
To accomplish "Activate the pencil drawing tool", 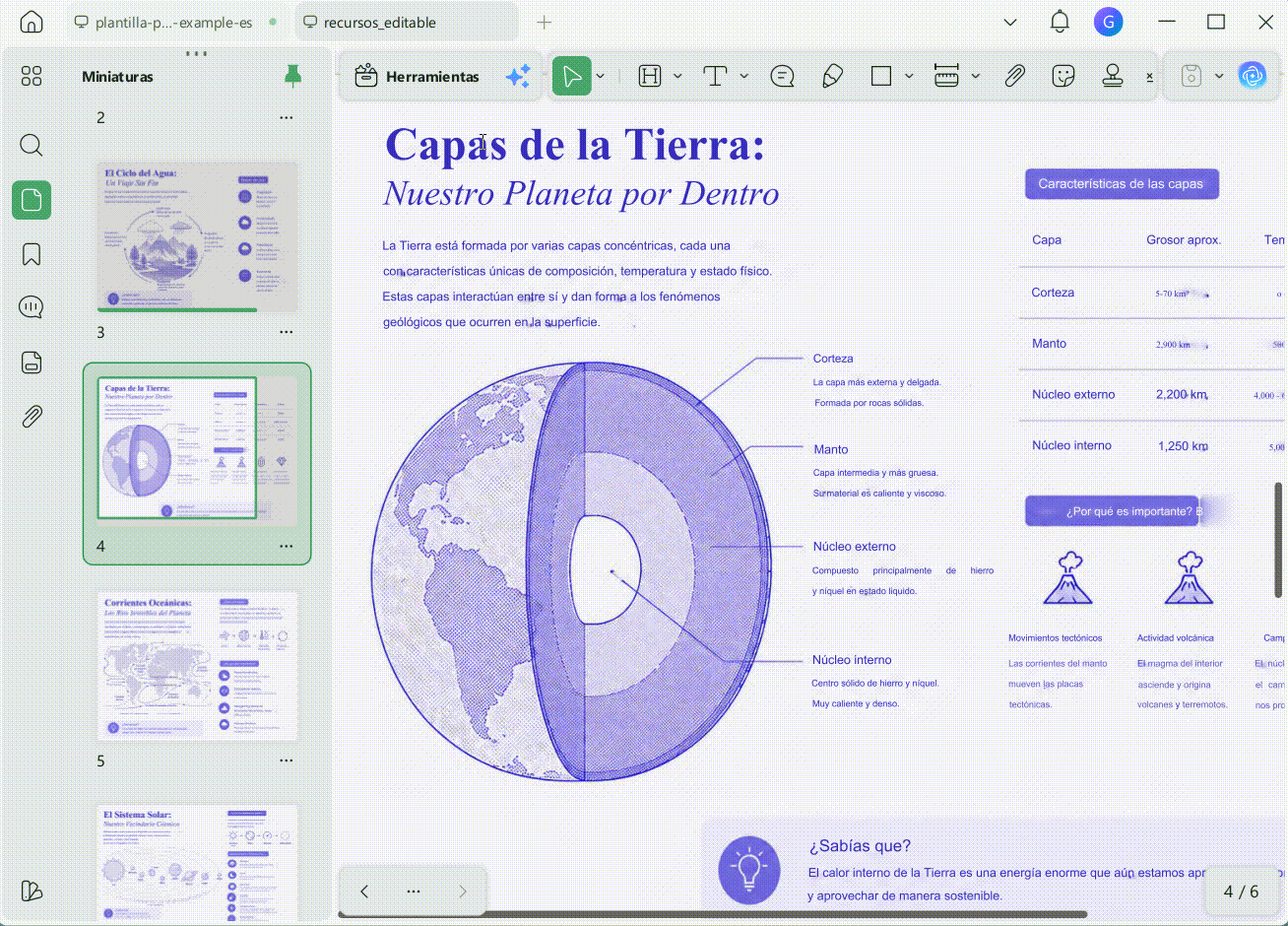I will tap(832, 77).
